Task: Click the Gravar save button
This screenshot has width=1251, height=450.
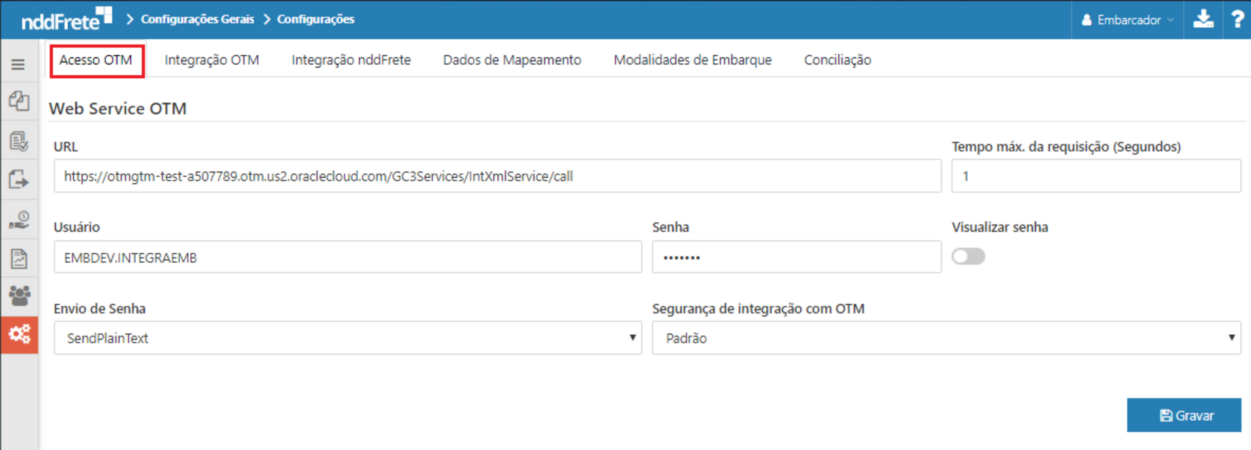Action: click(x=1184, y=415)
